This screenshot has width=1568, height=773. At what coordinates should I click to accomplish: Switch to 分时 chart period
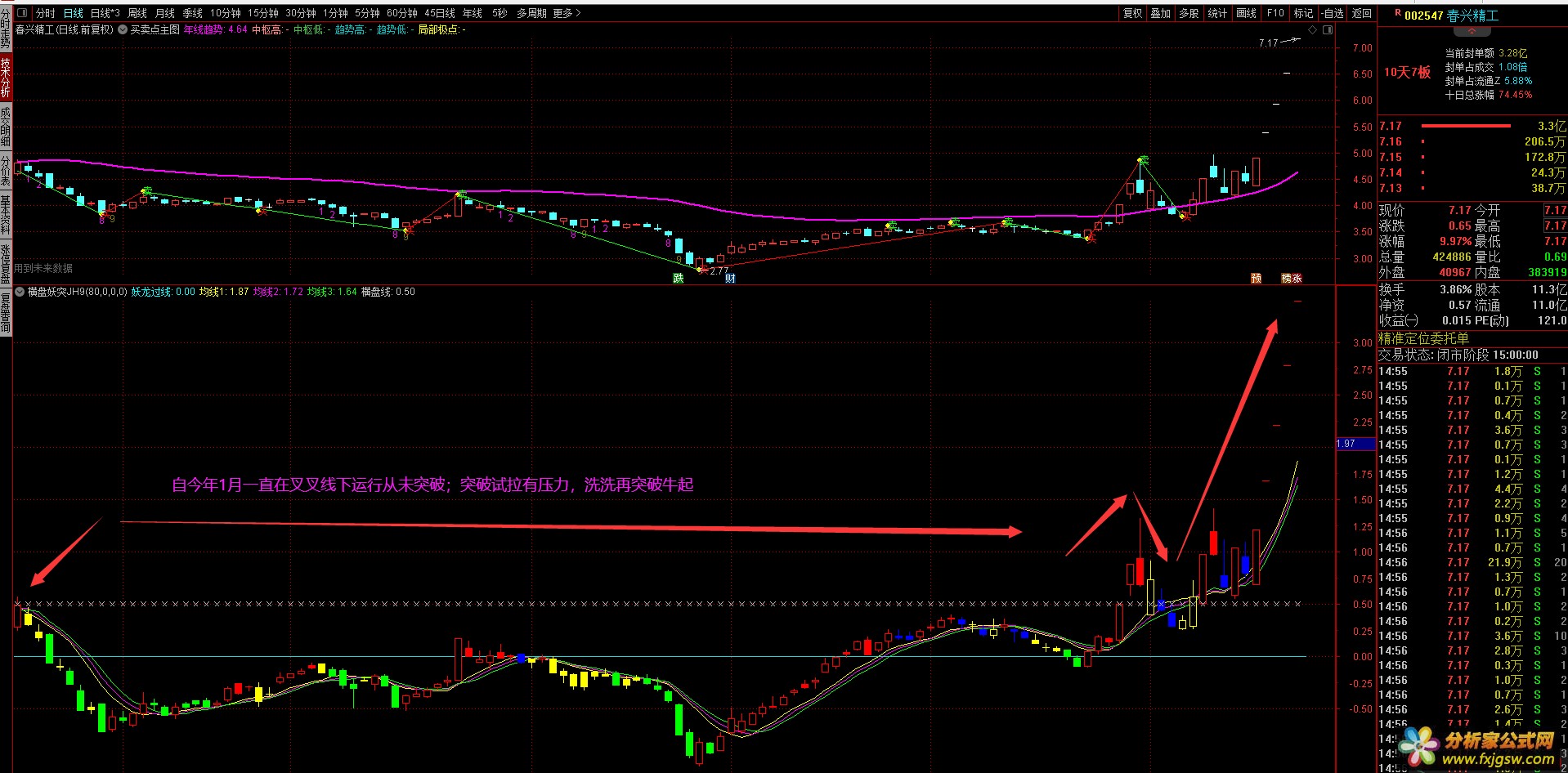coord(45,13)
